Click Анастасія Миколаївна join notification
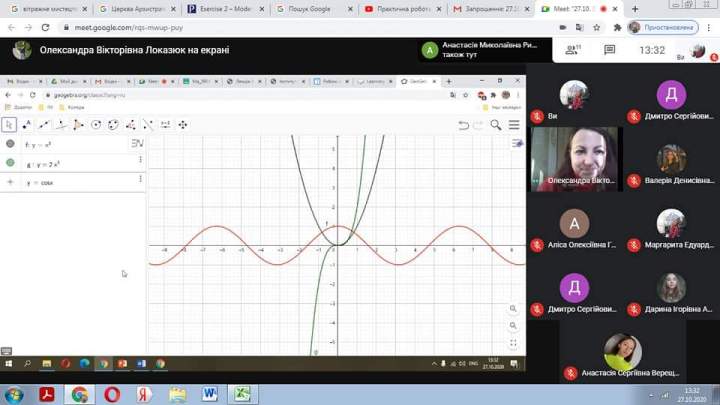This screenshot has width=720, height=405. pos(484,50)
